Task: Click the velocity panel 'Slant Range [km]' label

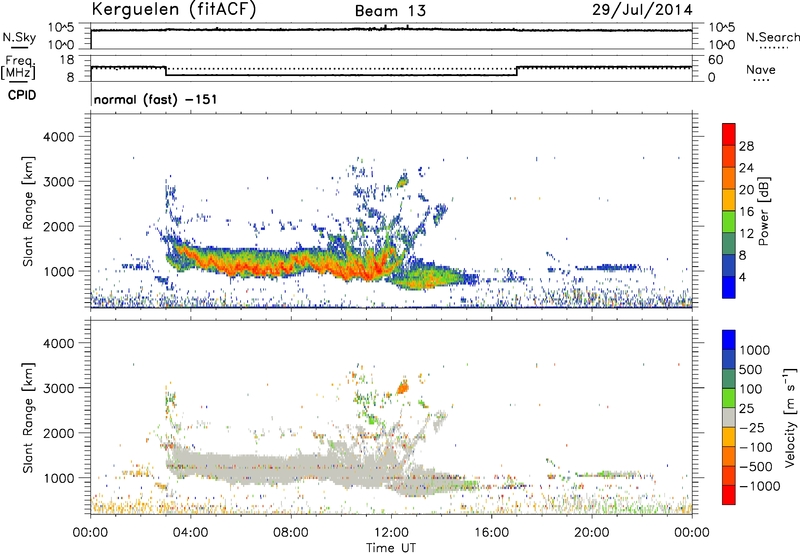Action: (x=28, y=417)
